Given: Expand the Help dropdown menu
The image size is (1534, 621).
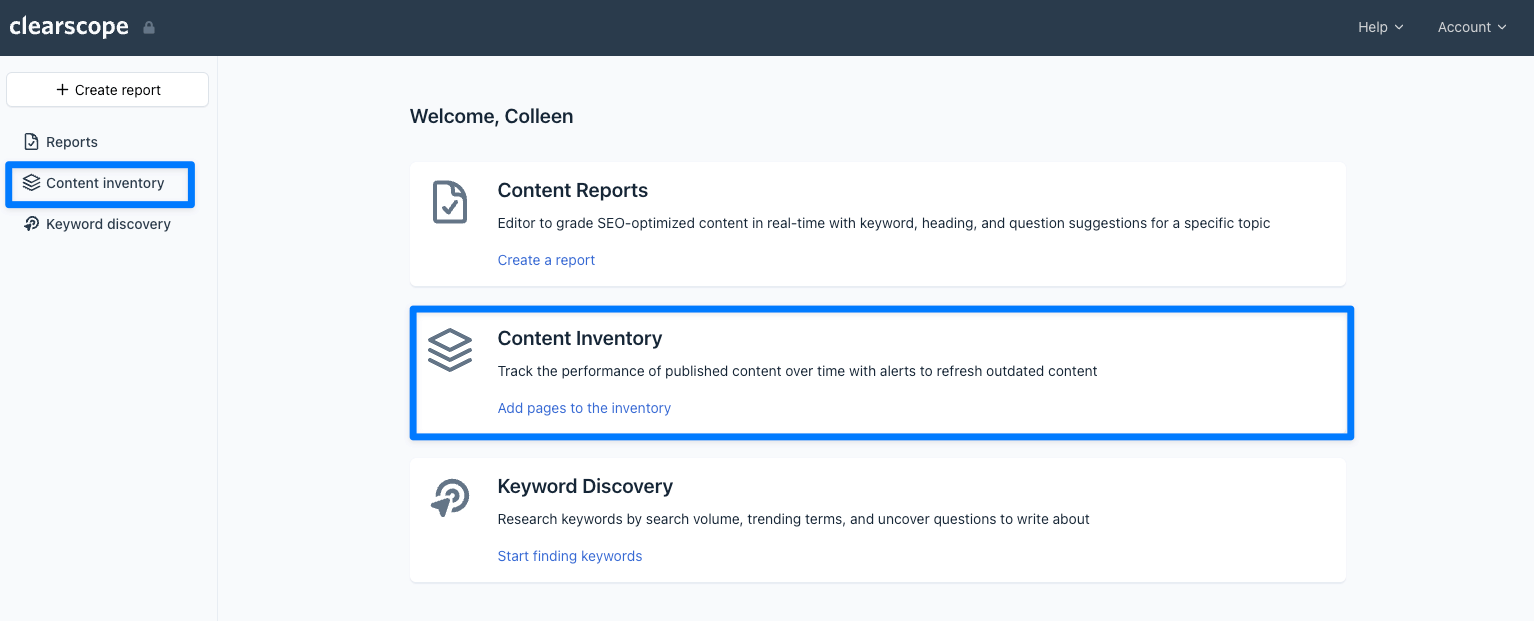Looking at the screenshot, I should [1380, 27].
